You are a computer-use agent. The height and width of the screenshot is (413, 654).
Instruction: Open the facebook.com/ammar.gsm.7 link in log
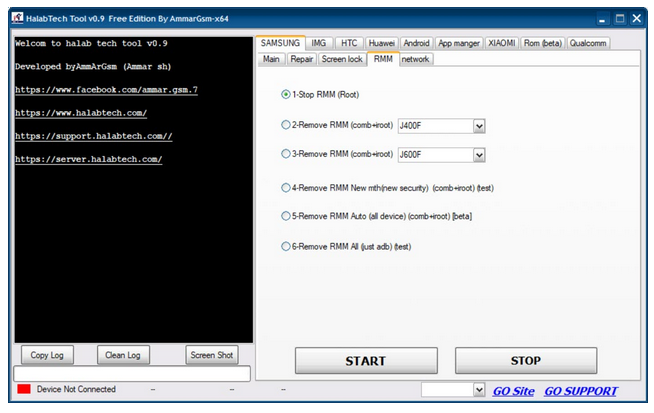pyautogui.click(x=106, y=90)
